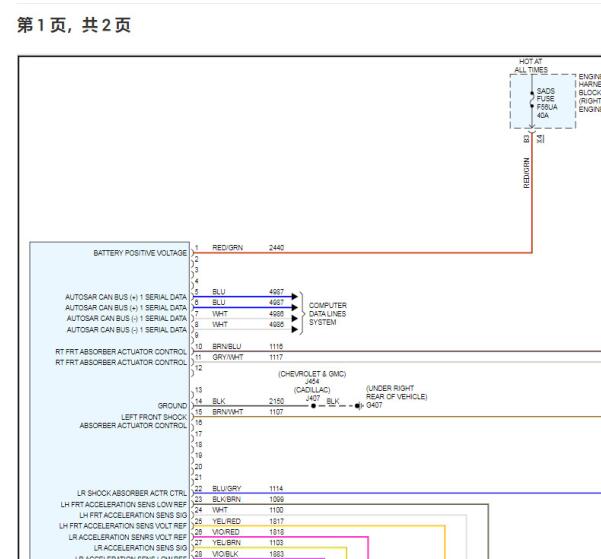Click circuit number 4987 on pin 5 row

276,292
